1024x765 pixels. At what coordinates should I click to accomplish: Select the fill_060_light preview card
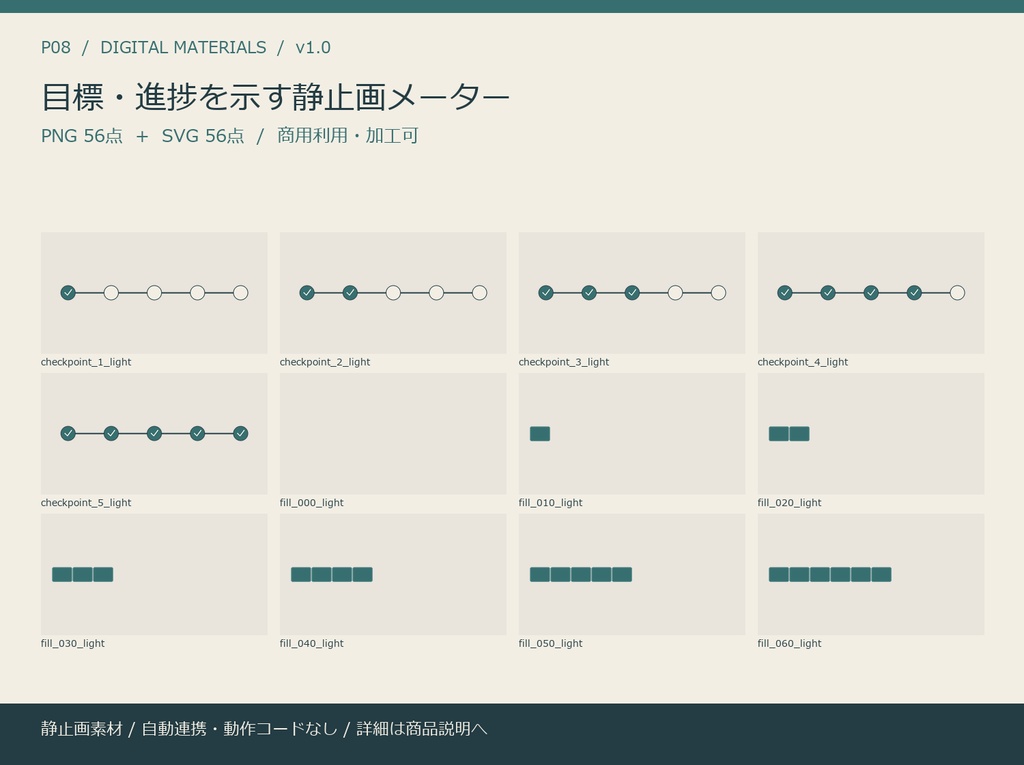click(x=871, y=574)
